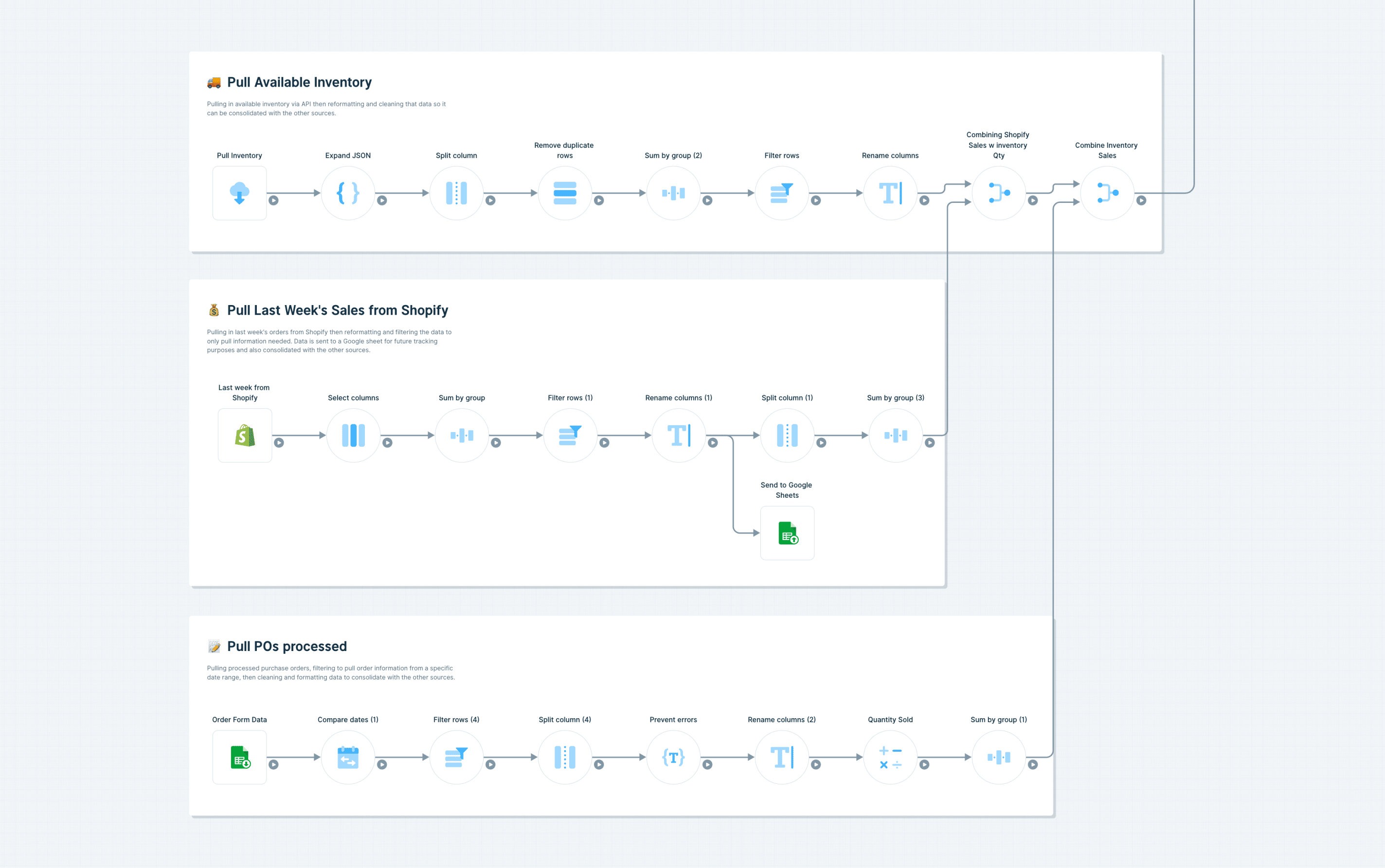Run the Filter rows (1) play button
The height and width of the screenshot is (868, 1385).
(x=604, y=443)
